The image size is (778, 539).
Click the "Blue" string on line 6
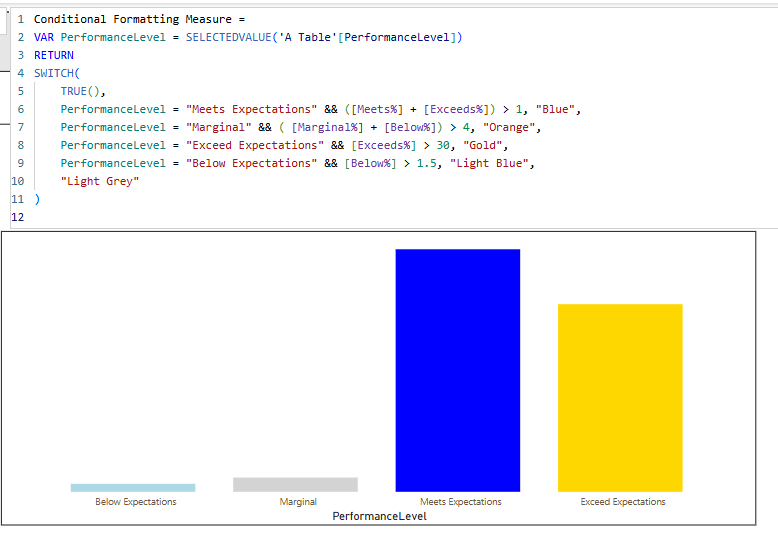point(555,109)
